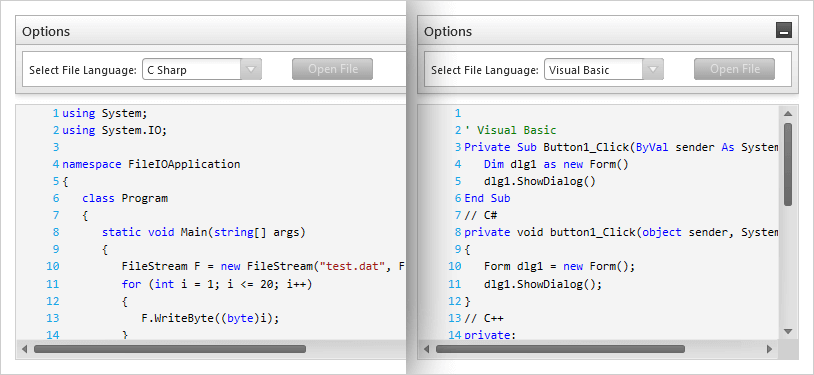Click the right panel Options header title
The width and height of the screenshot is (814, 375).
pos(448,31)
